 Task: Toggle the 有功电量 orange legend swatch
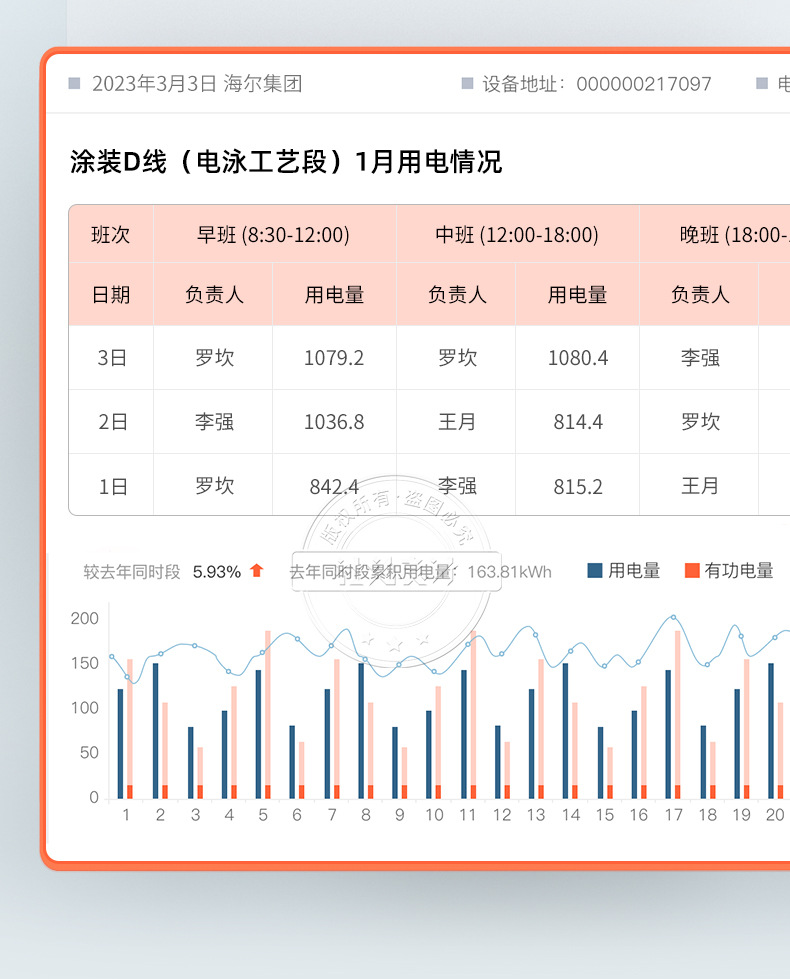[692, 570]
